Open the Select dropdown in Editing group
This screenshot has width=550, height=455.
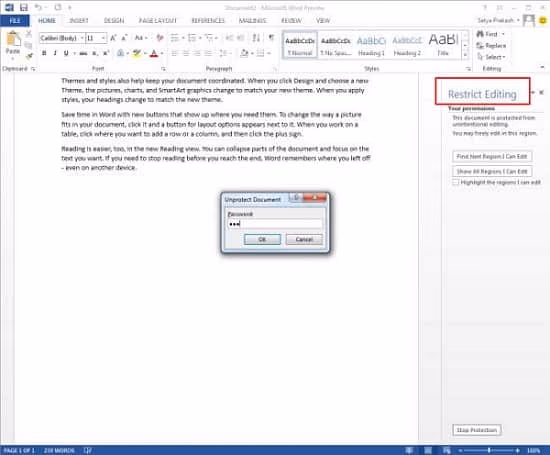pos(491,57)
